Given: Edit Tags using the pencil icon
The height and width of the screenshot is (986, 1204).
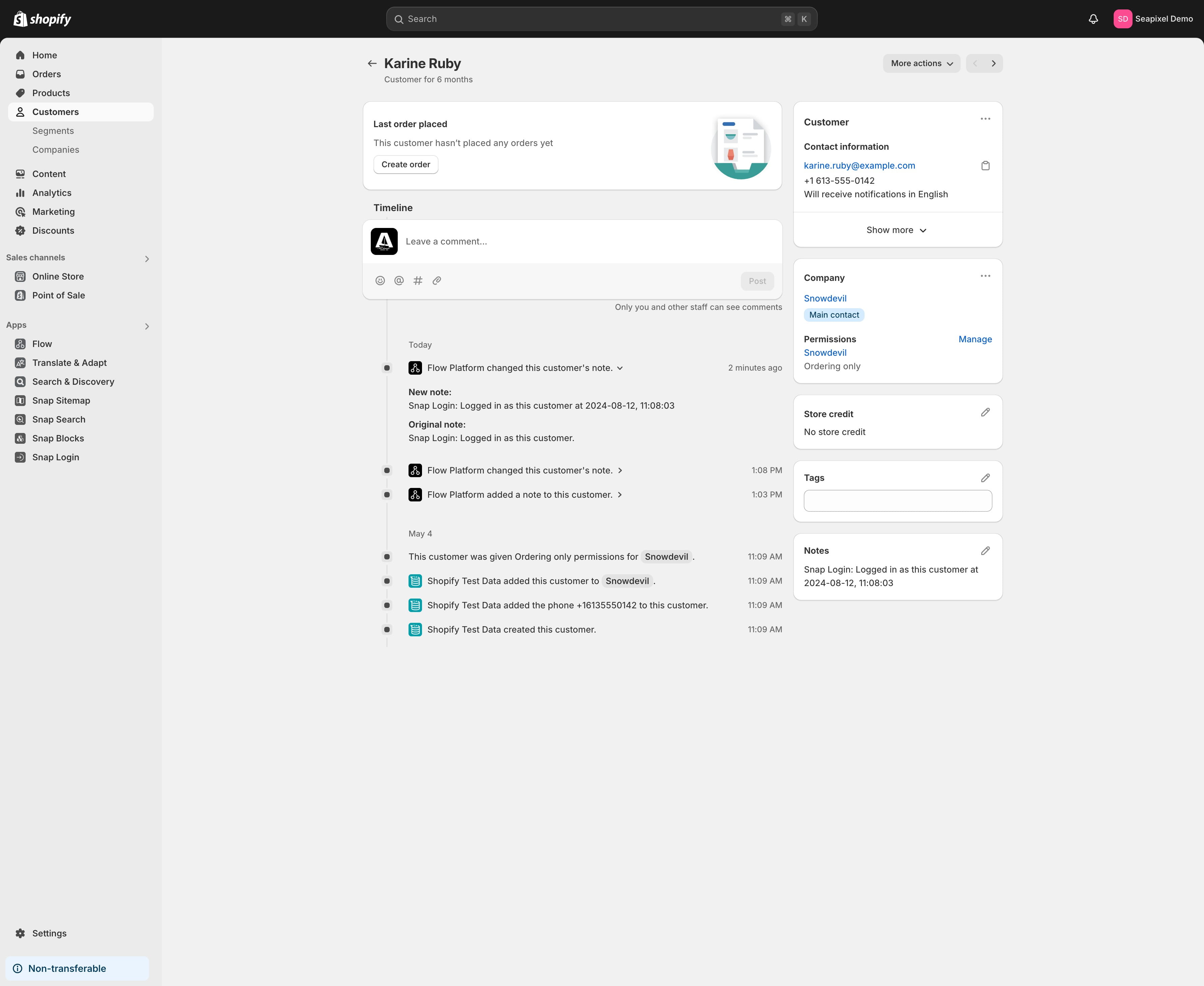Looking at the screenshot, I should [x=986, y=477].
